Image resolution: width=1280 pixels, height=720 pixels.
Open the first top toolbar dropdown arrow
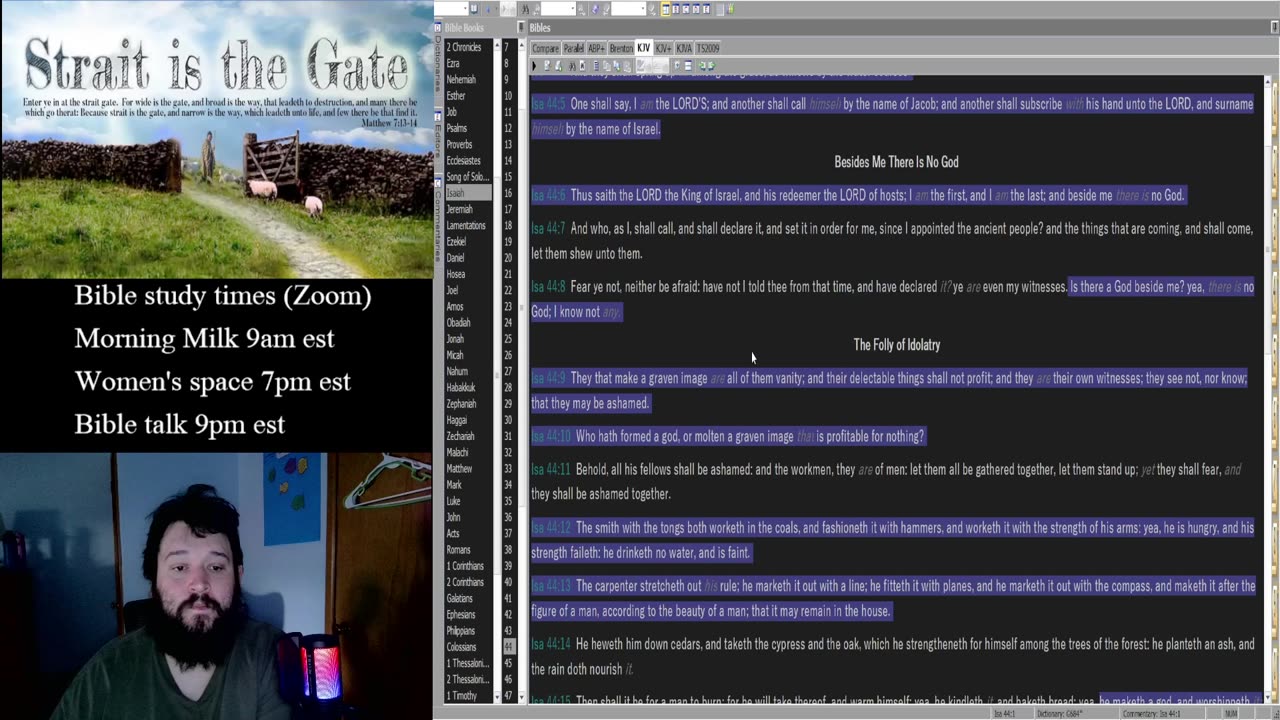point(465,9)
